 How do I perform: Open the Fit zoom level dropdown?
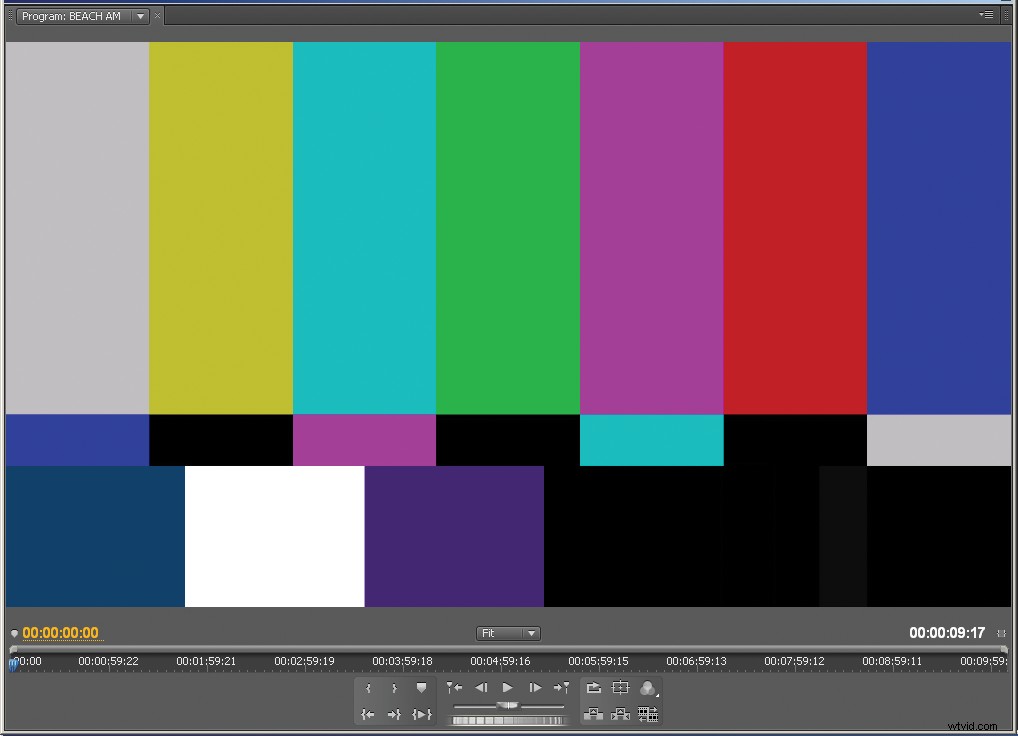point(508,633)
